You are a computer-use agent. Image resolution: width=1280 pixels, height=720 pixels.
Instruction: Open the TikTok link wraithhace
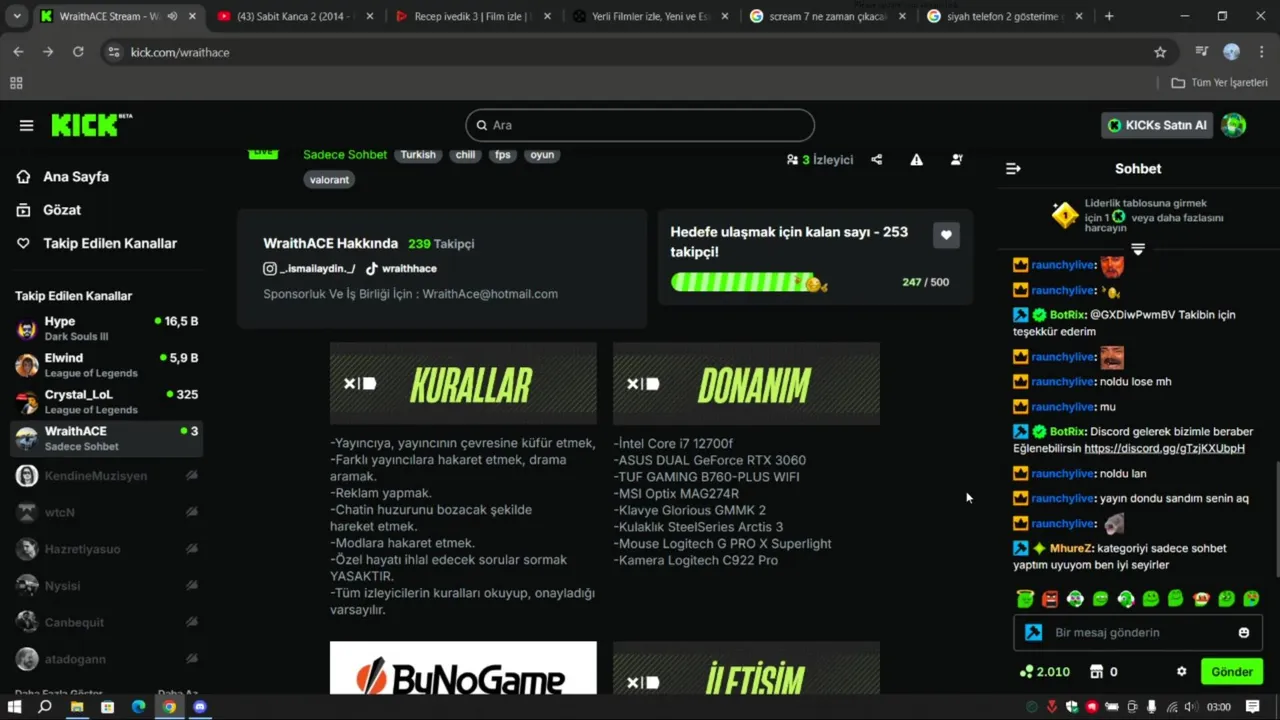tap(401, 268)
